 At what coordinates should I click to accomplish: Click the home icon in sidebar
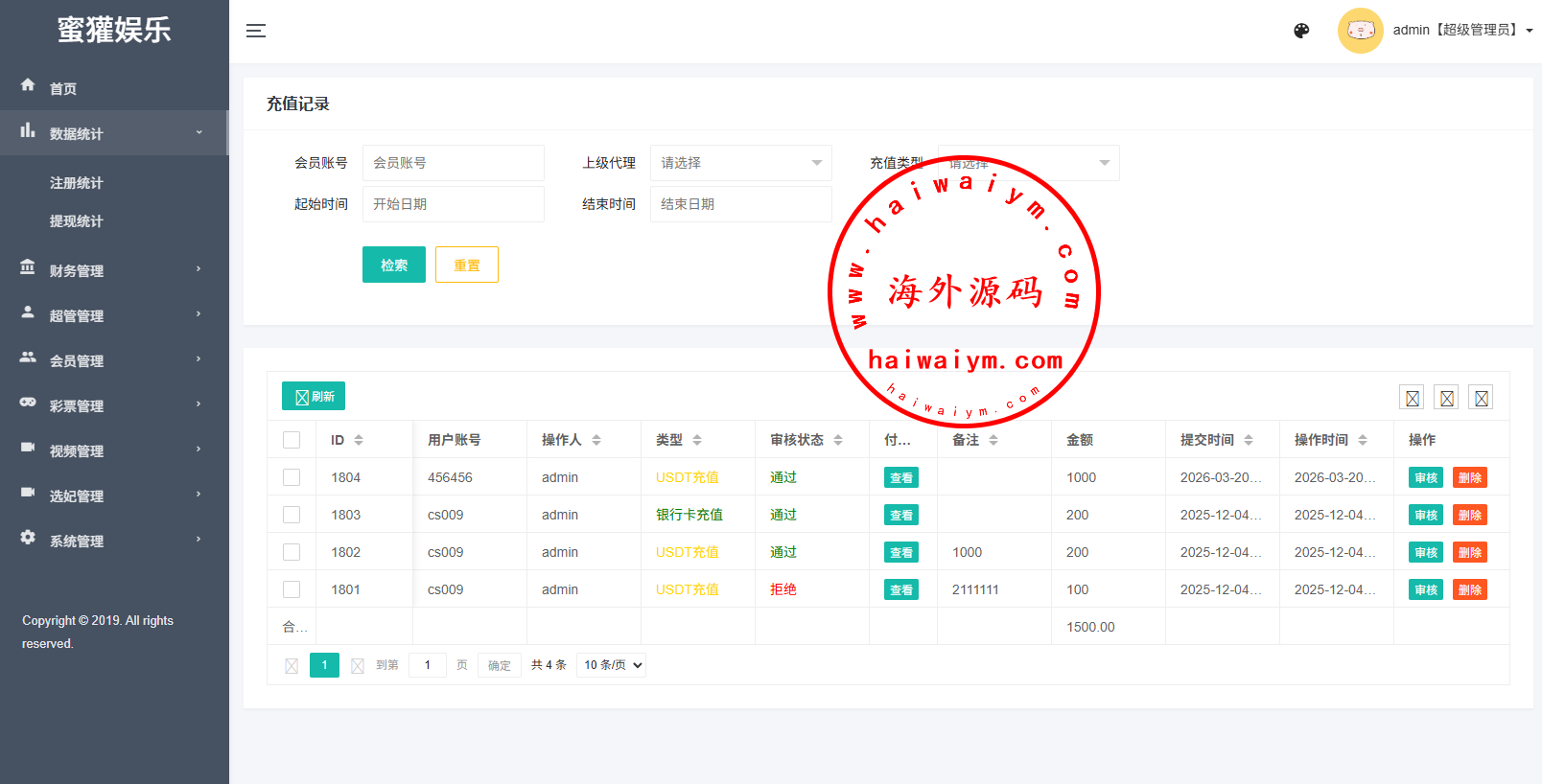pyautogui.click(x=28, y=85)
